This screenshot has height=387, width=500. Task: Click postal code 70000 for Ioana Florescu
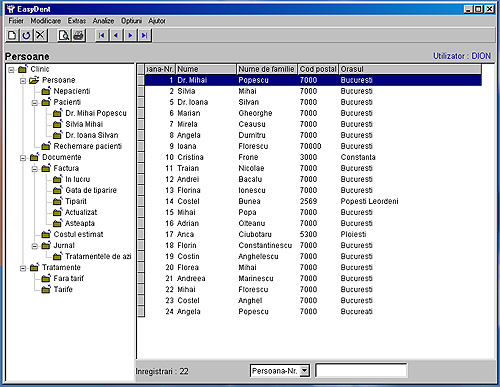310,146
